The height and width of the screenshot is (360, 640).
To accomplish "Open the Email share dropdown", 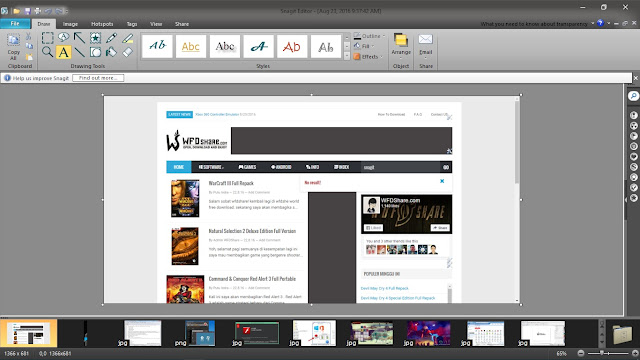I will (x=425, y=47).
